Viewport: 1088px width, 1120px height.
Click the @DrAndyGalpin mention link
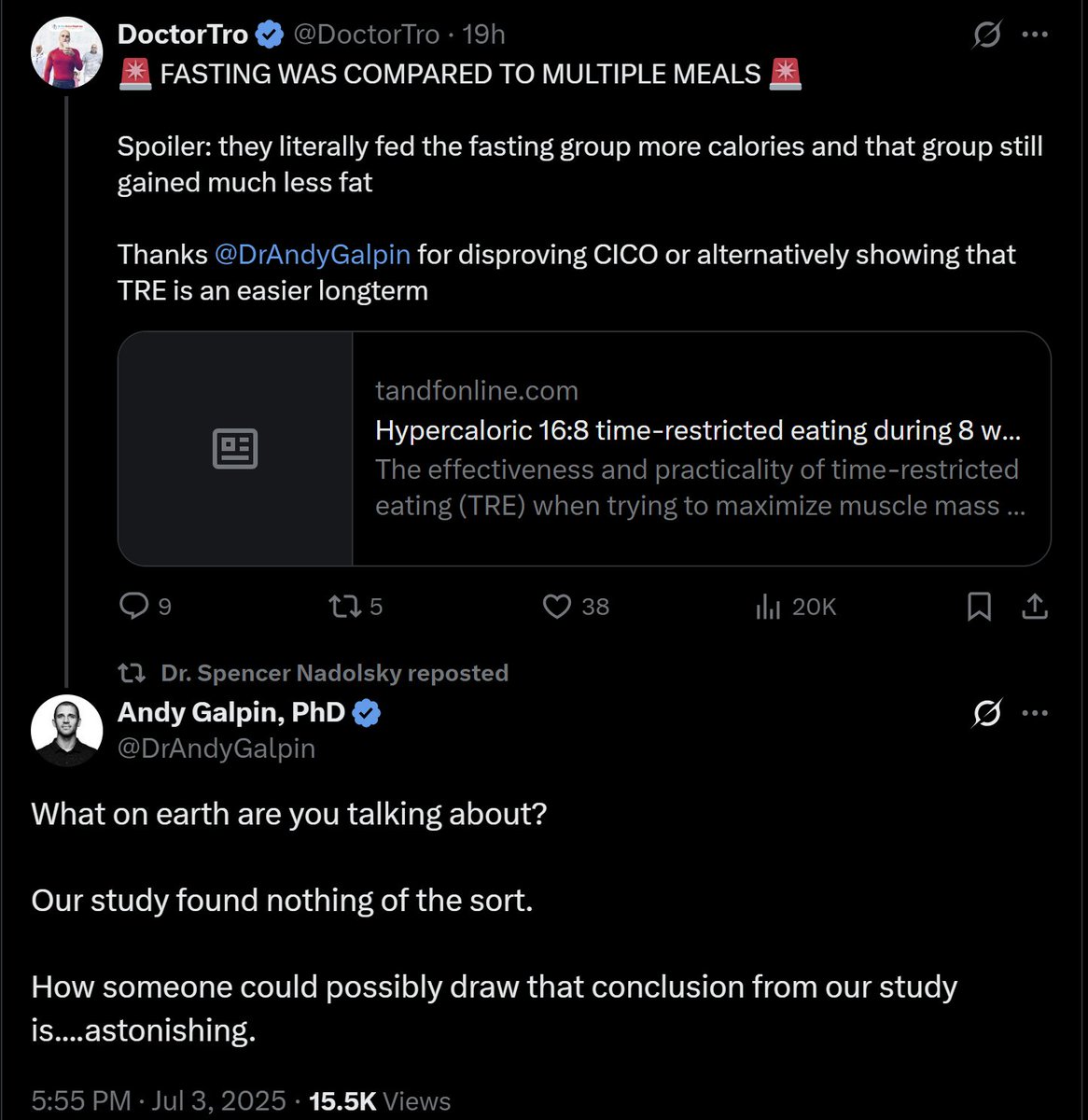coord(313,254)
